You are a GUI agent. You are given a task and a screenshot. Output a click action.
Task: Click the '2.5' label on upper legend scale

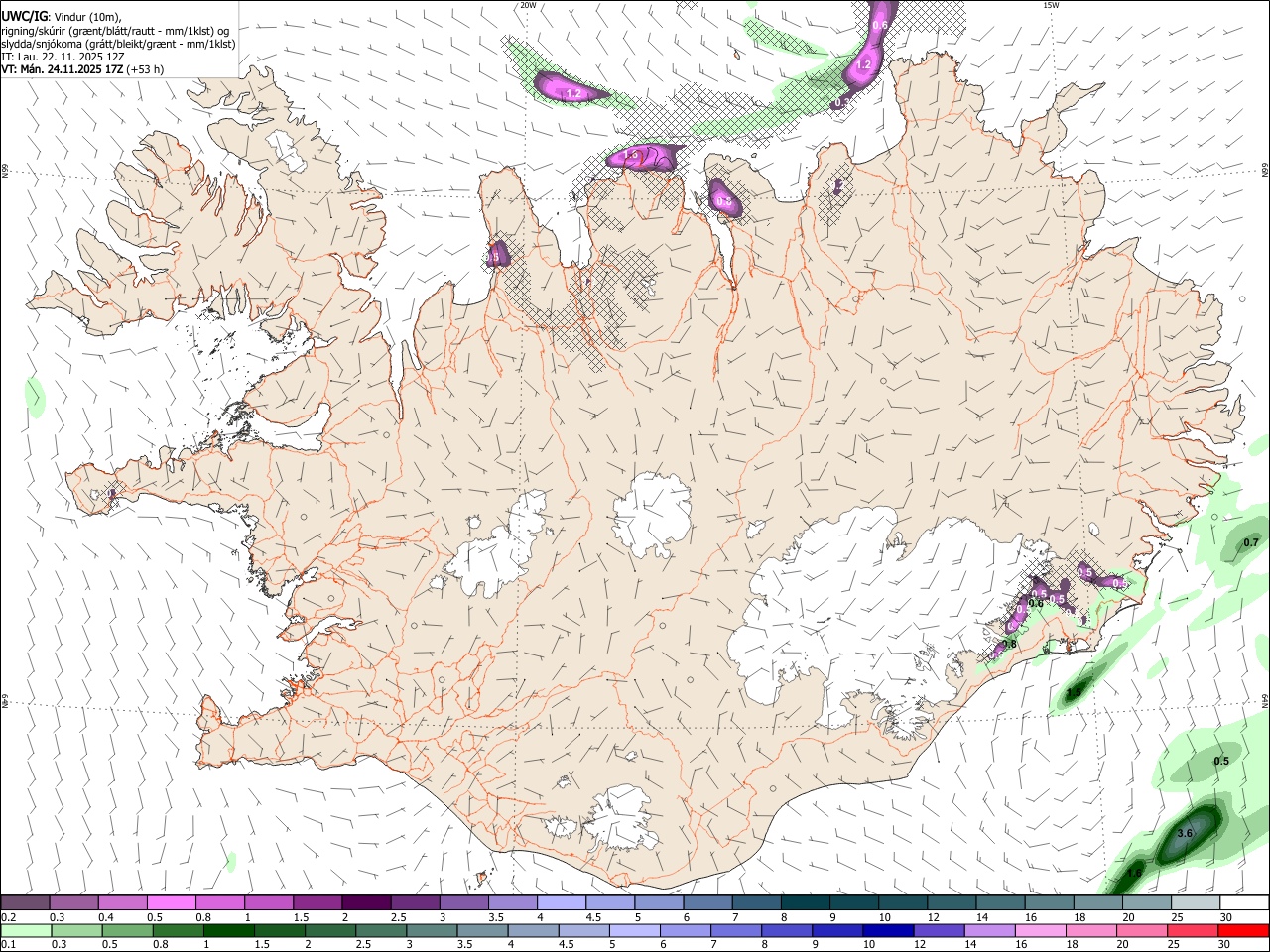point(398,917)
